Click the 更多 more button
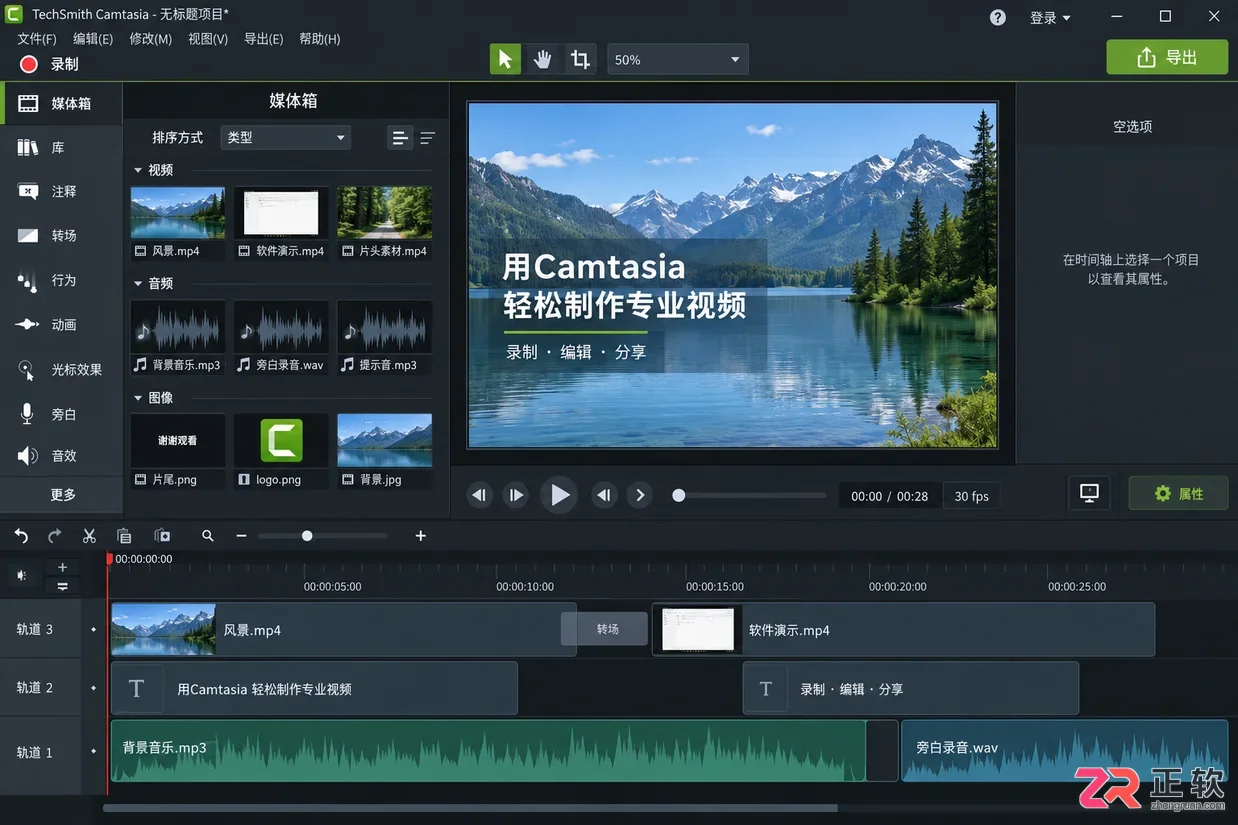Viewport: 1238px width, 825px height. 62,495
